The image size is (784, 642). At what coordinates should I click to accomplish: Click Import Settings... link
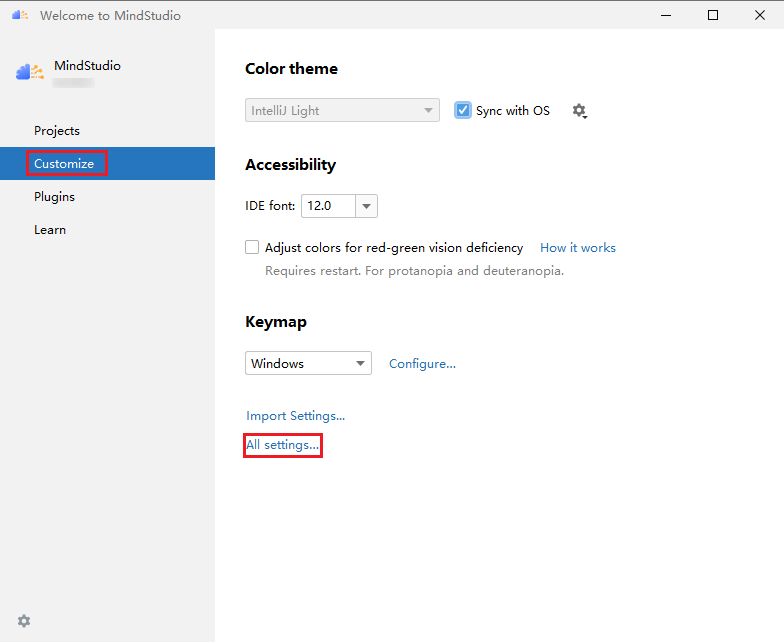tap(296, 416)
